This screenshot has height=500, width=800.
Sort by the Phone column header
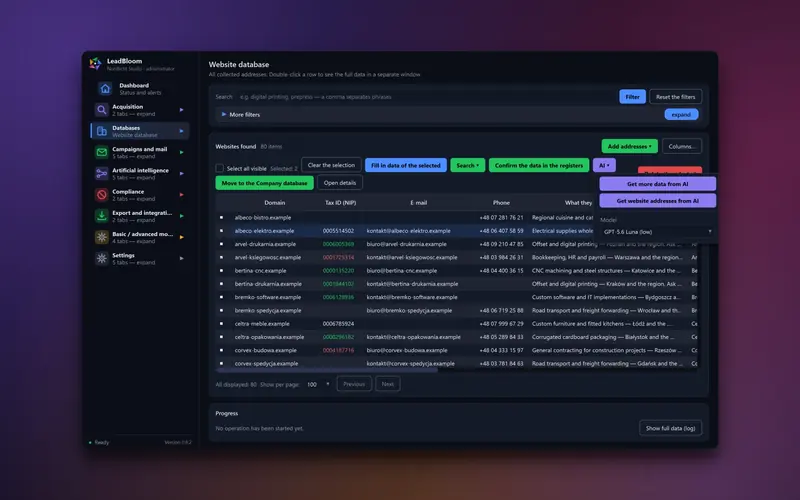[501, 203]
